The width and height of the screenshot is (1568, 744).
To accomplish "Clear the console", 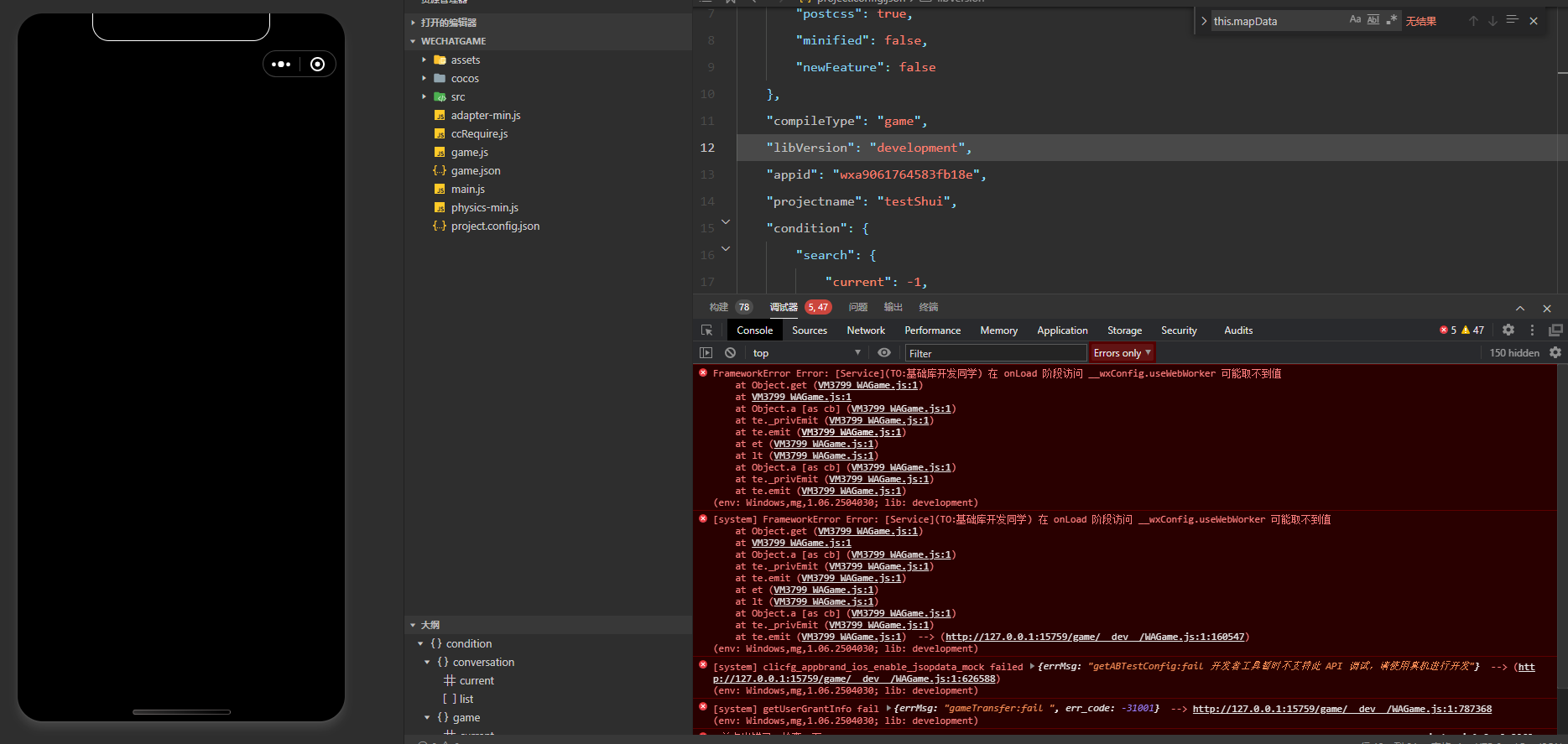I will 730,353.
